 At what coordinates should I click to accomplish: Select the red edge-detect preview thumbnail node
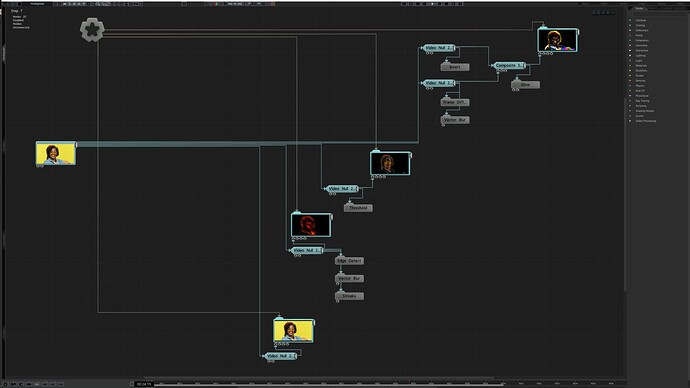point(311,225)
